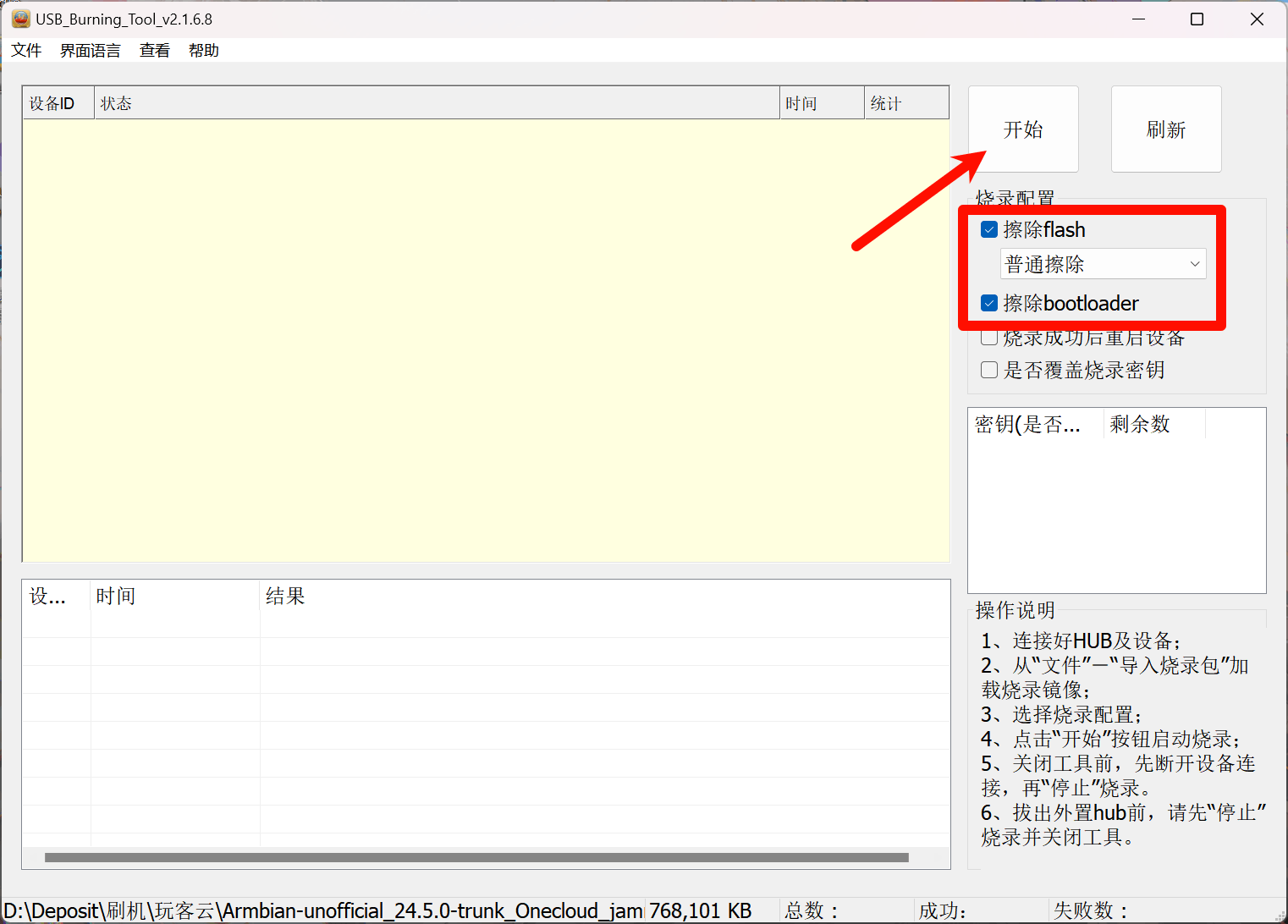Viewport: 1288px width, 924px height.
Task: Click the 剩余数 column header
Action: pyautogui.click(x=1153, y=424)
